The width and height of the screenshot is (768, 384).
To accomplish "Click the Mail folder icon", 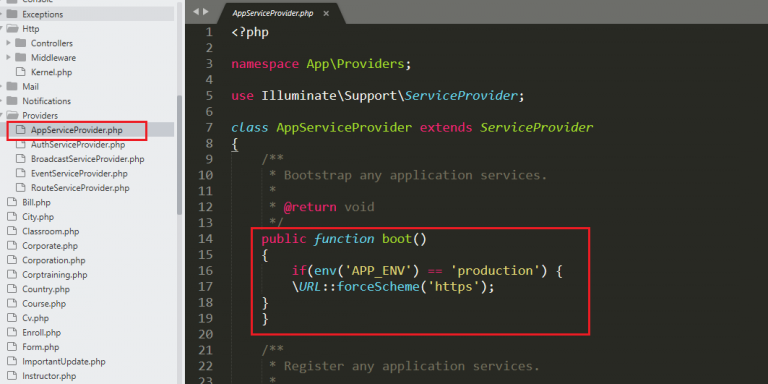I will 12,86.
